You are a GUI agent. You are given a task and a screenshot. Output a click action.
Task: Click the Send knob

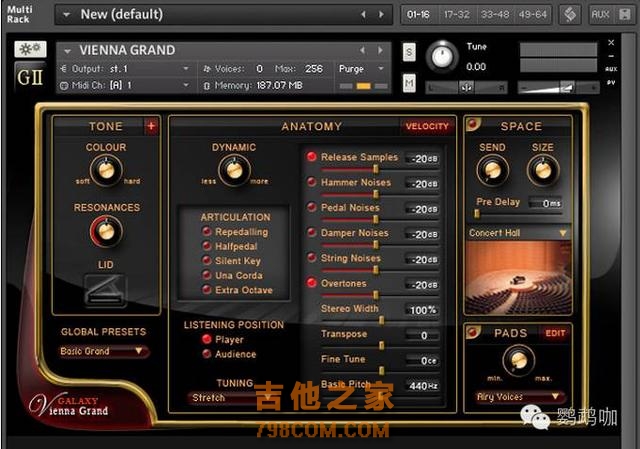(493, 170)
